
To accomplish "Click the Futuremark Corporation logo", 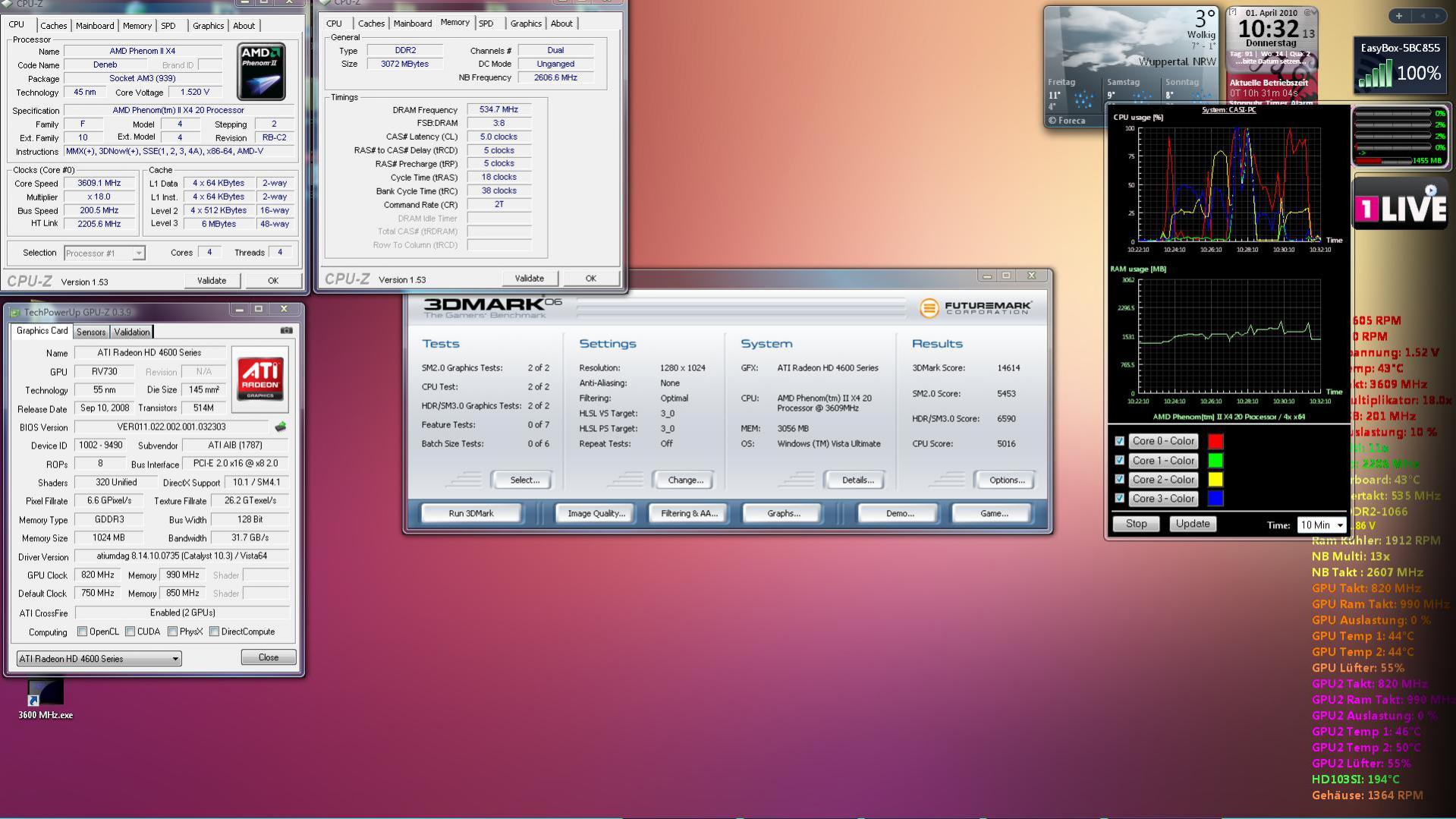I will (x=976, y=307).
